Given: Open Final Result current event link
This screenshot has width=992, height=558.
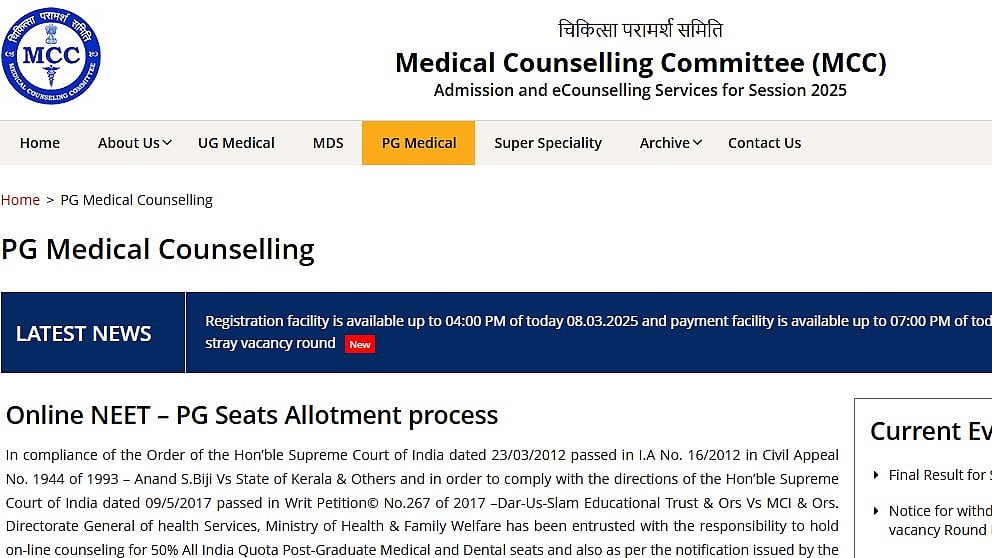Looking at the screenshot, I should click(x=938, y=475).
